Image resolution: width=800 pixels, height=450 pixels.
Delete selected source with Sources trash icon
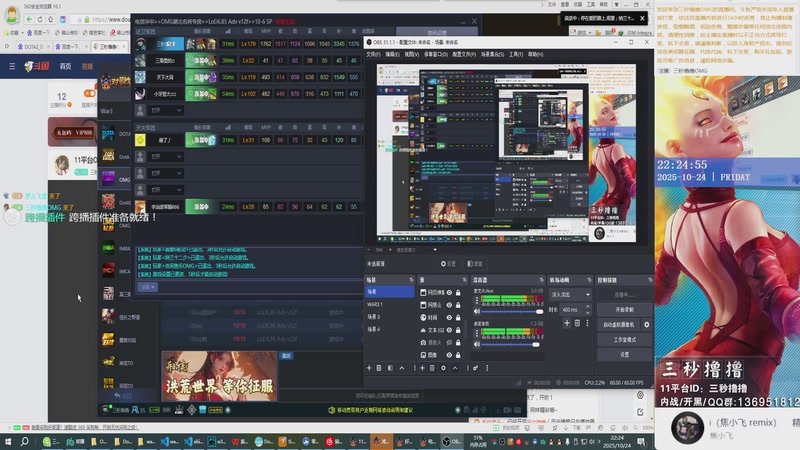coord(432,368)
